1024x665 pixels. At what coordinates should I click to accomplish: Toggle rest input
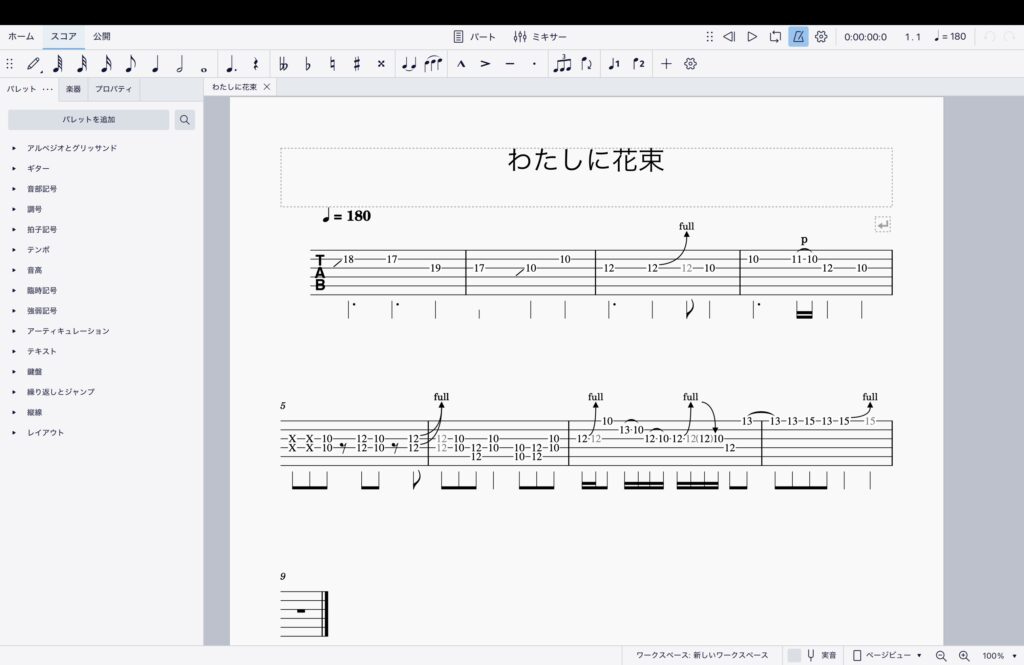pos(255,64)
